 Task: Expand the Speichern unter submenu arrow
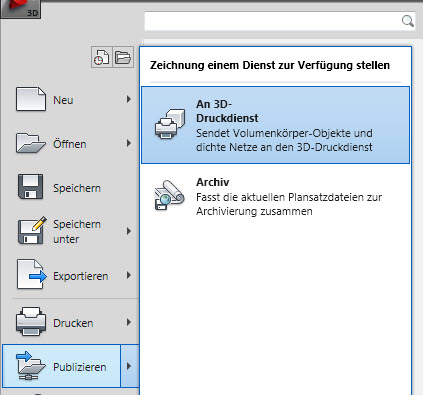[x=129, y=231]
